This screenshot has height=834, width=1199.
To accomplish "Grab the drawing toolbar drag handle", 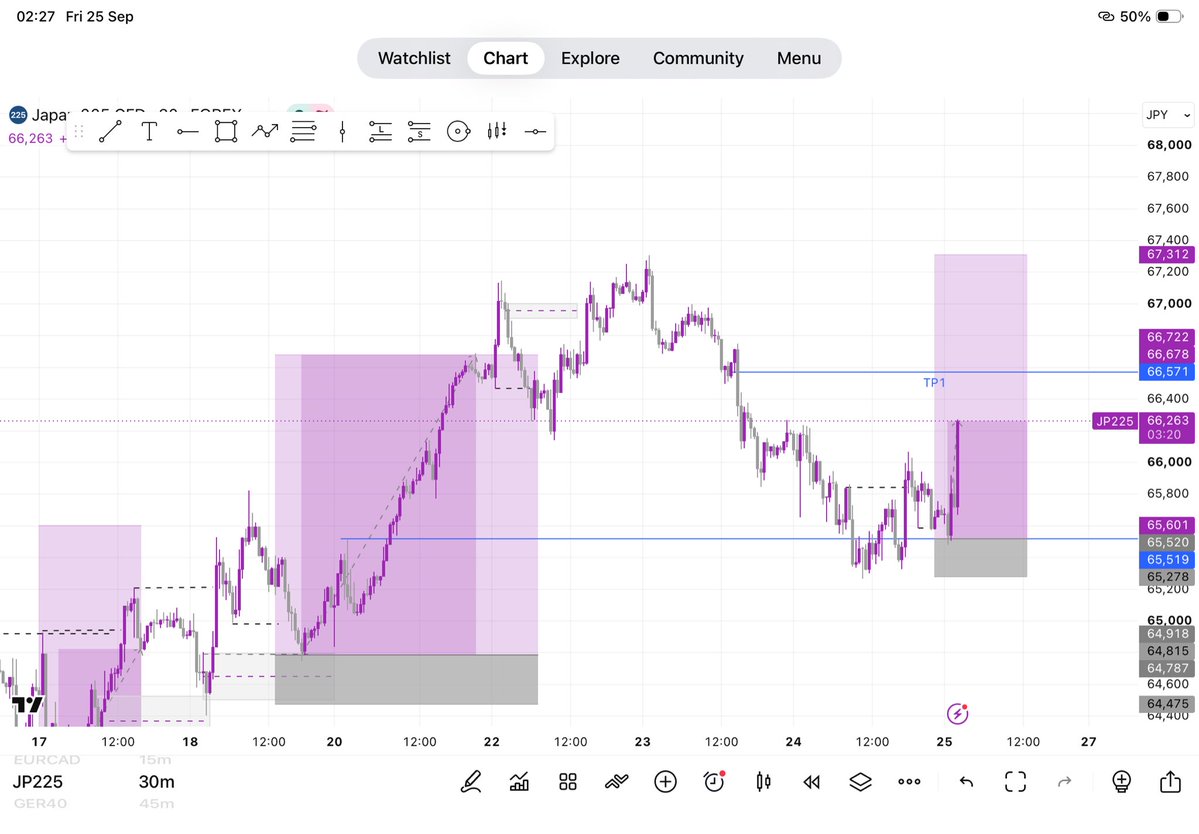I will (78, 131).
